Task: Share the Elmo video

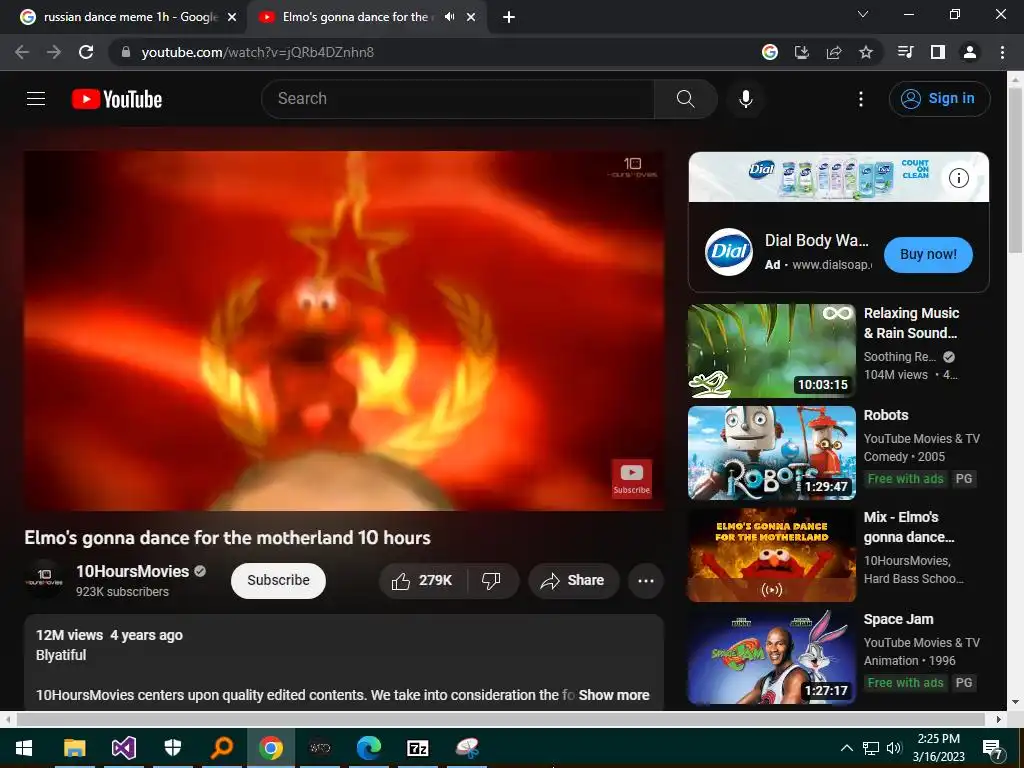Action: pos(573,581)
